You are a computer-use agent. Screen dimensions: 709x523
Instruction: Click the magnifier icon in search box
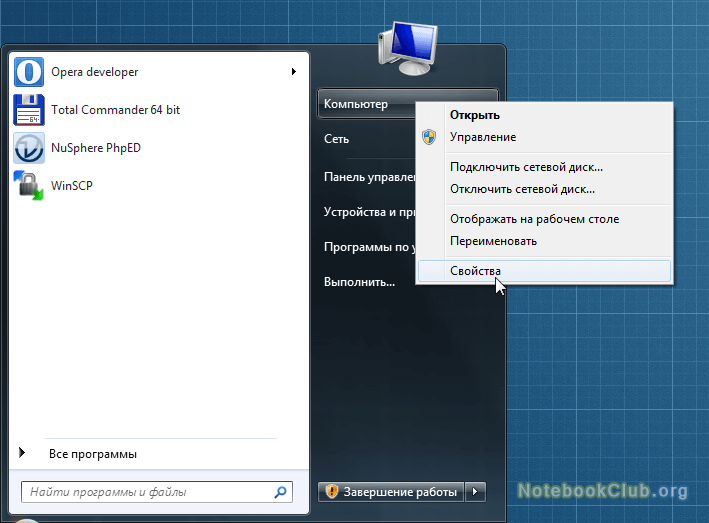click(x=280, y=492)
